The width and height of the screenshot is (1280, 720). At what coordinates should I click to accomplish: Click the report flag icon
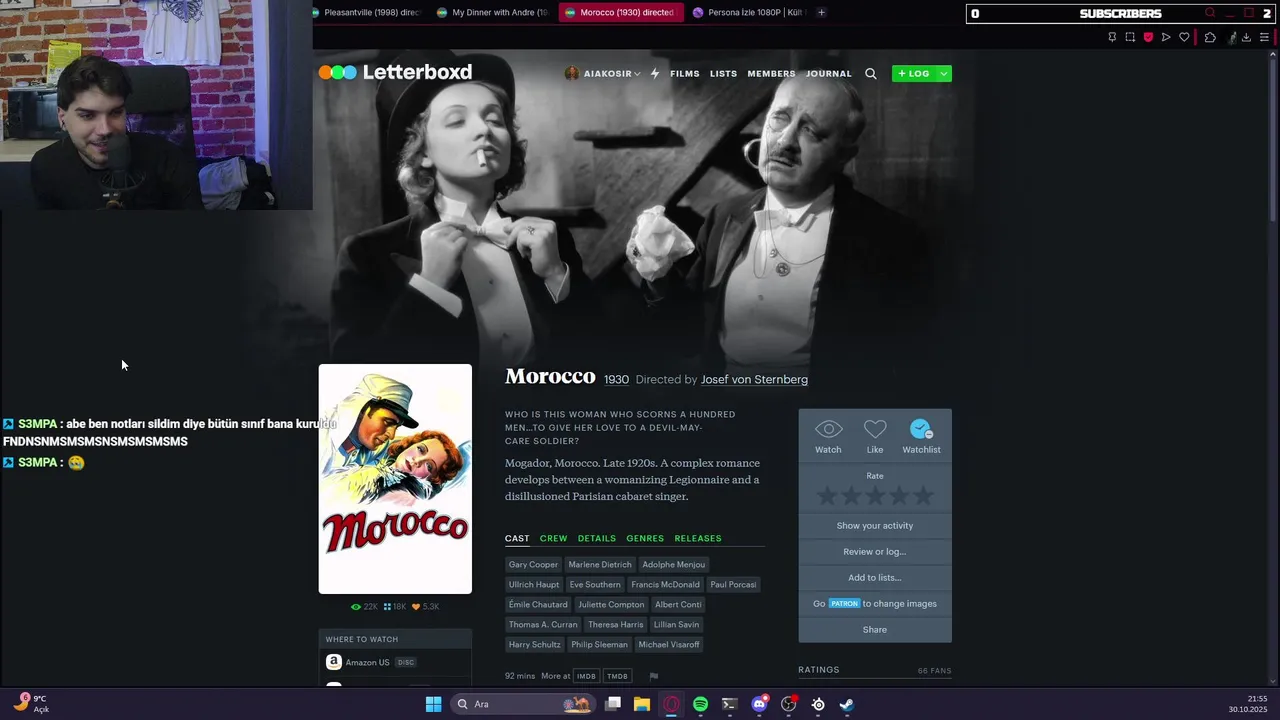[654, 676]
